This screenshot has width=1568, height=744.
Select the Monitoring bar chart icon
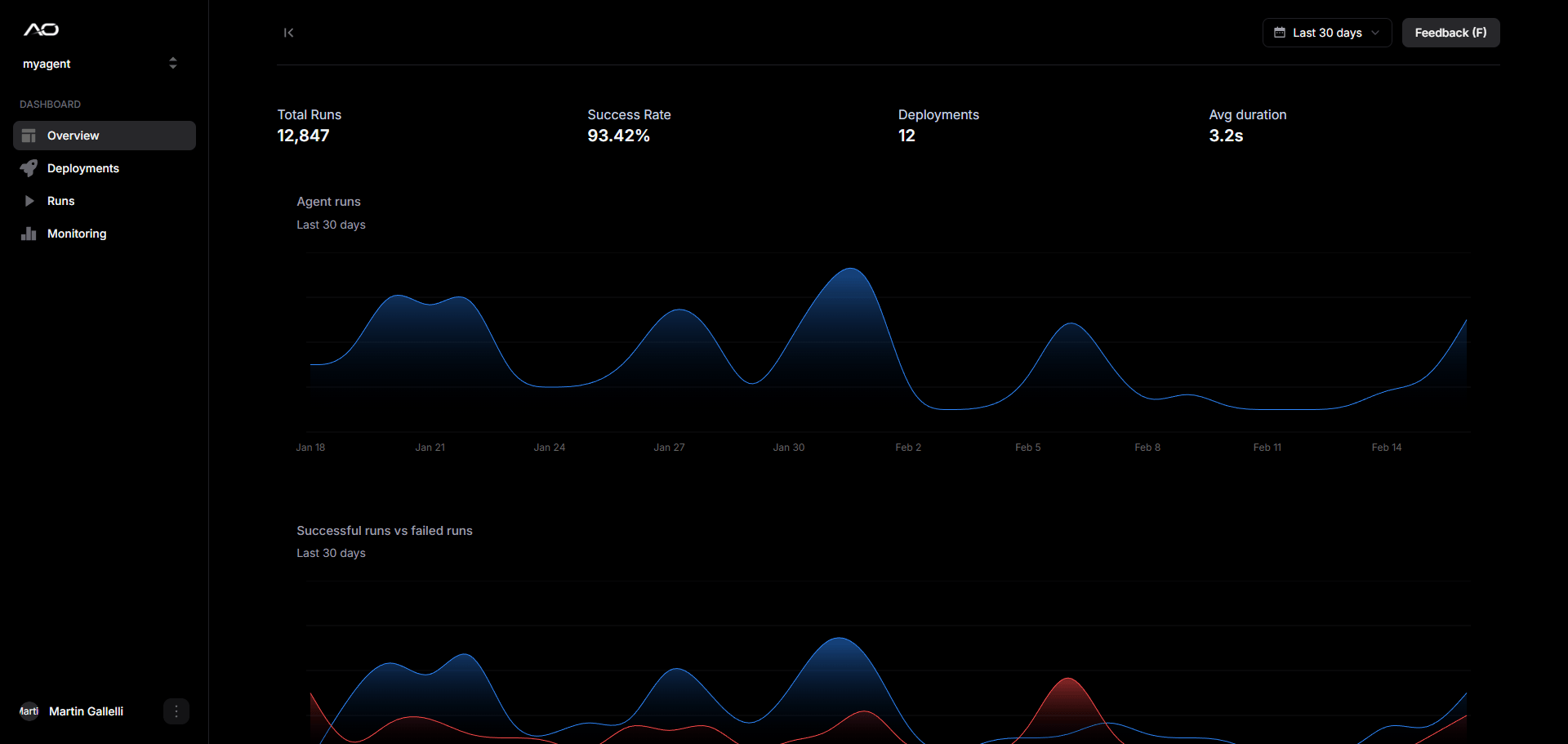click(x=29, y=234)
